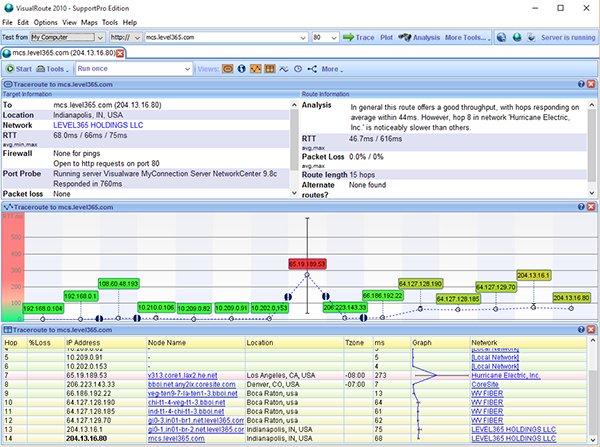Toggle the first orange summary view icon
This screenshot has height=447, width=600.
tap(227, 70)
